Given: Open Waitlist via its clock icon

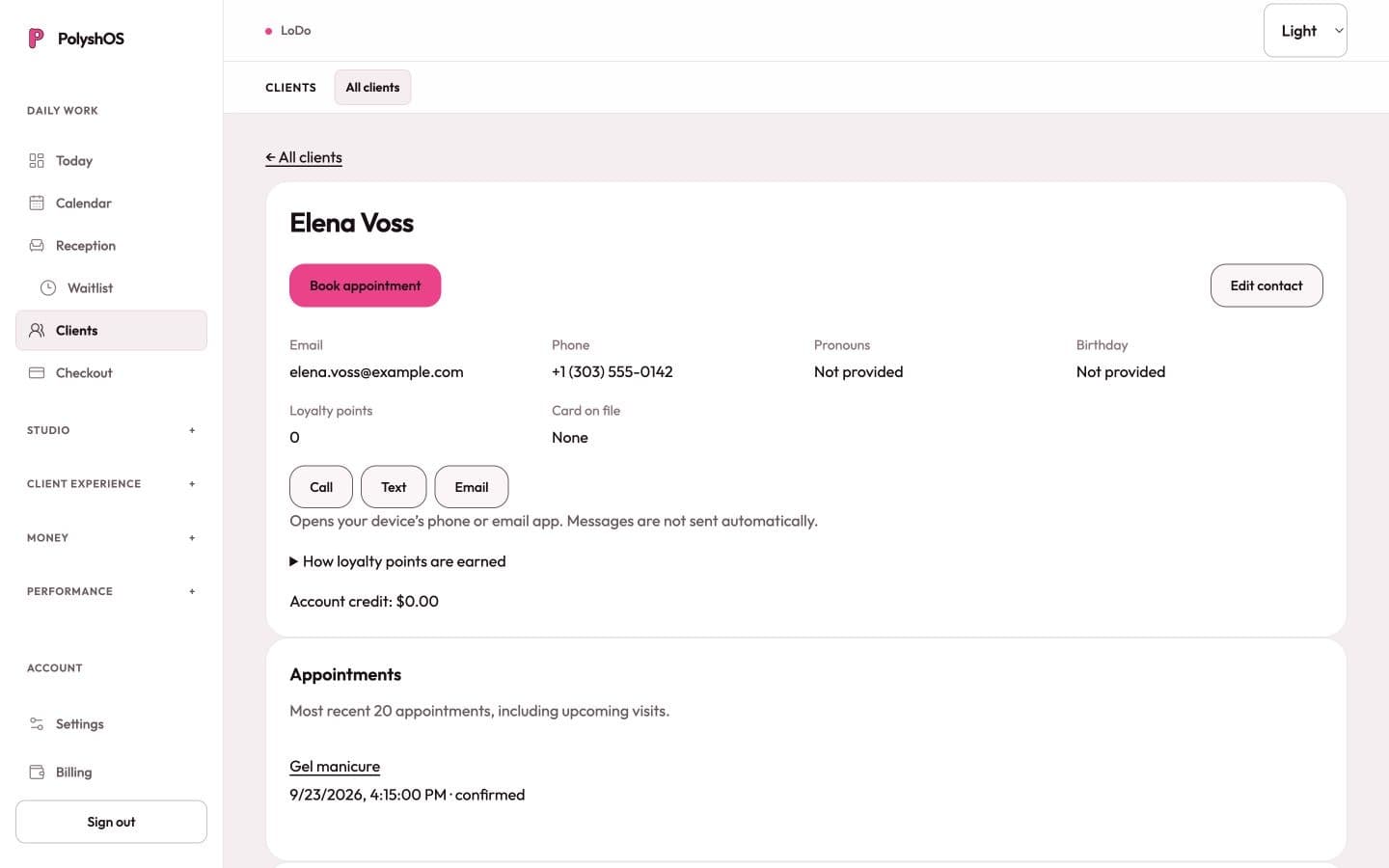Looking at the screenshot, I should 48,288.
